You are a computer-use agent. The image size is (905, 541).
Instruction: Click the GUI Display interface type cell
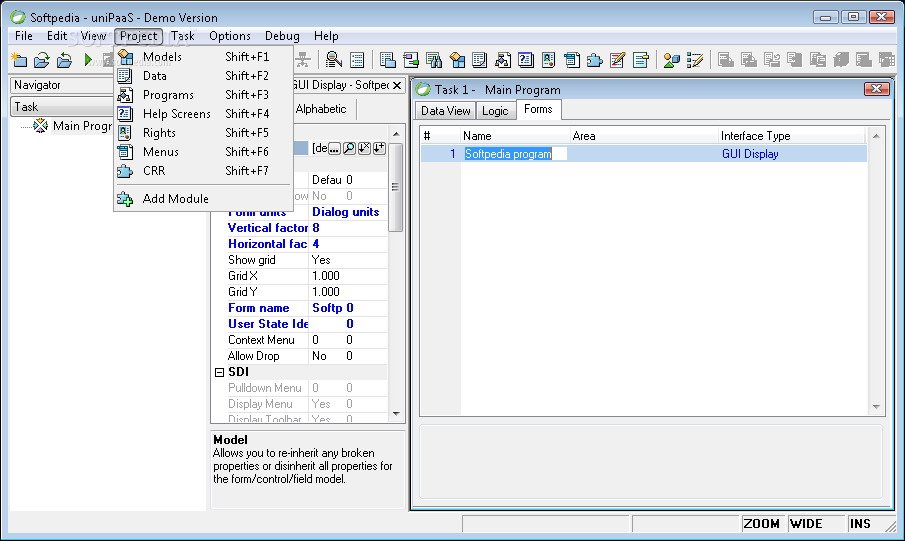tap(792, 154)
